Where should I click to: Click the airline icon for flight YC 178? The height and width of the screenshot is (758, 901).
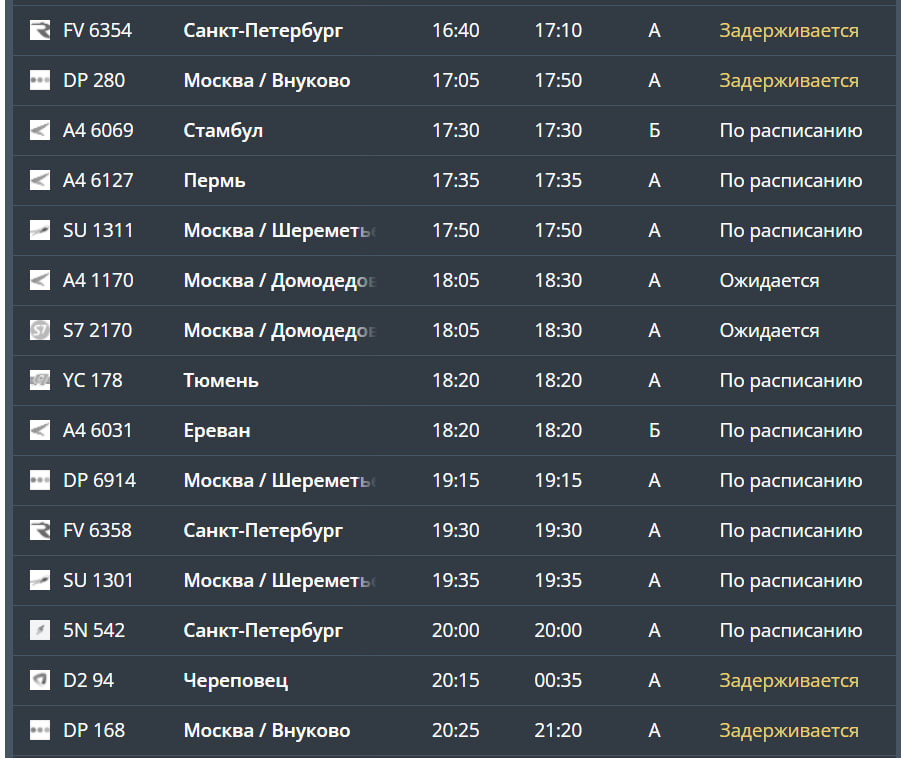(x=40, y=381)
